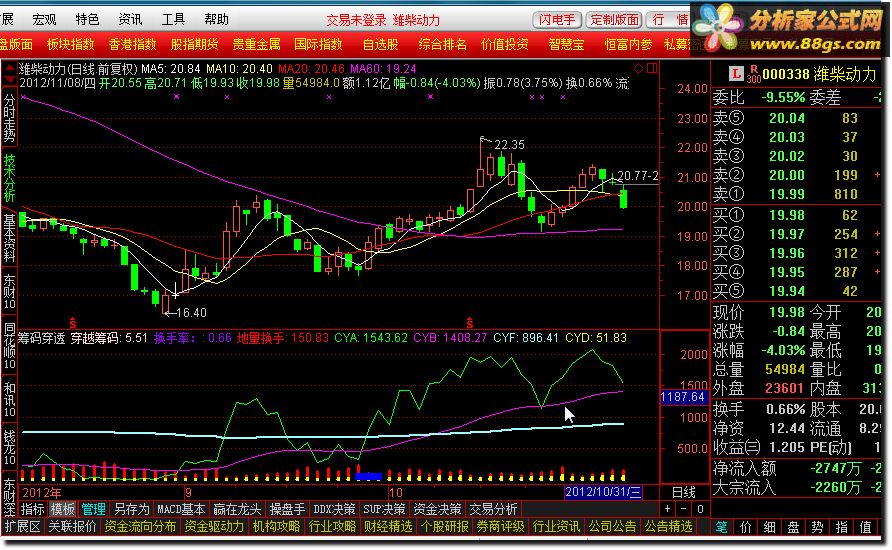The height and width of the screenshot is (550, 892).
Task: Select 国际指数 in the red toolbar
Action: pos(319,44)
